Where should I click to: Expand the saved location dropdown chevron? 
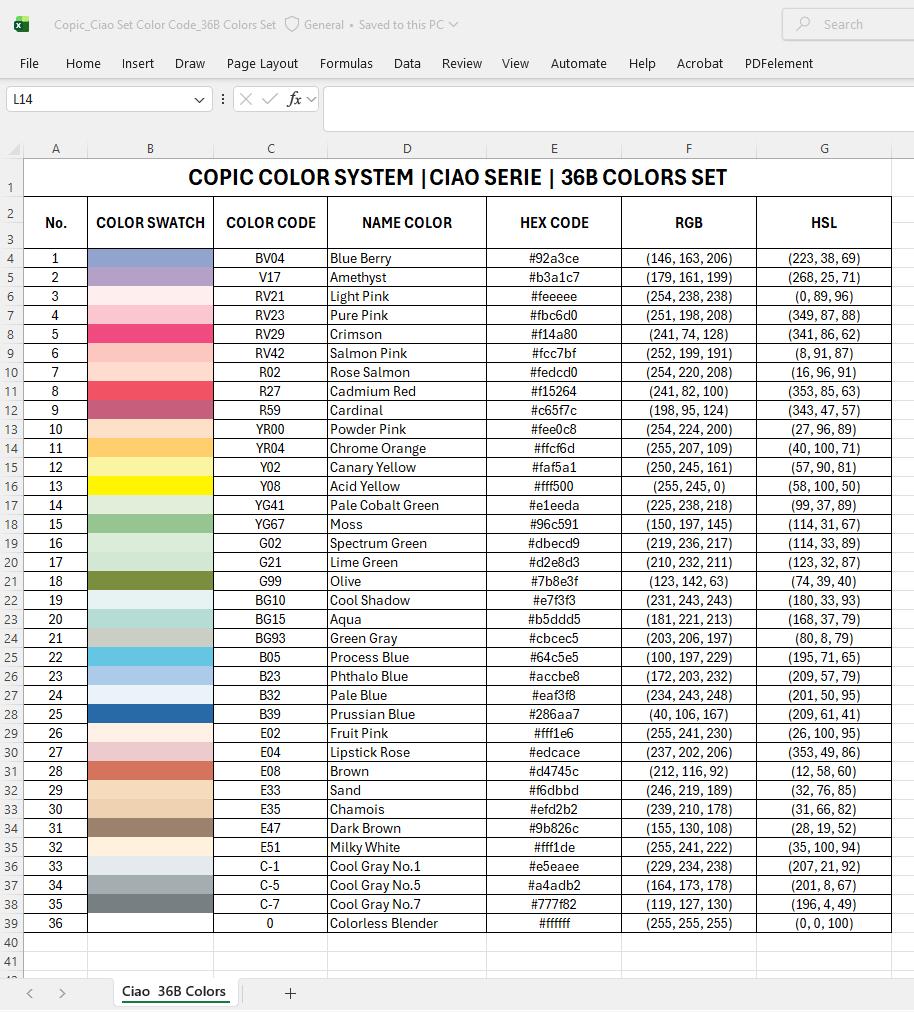(453, 25)
